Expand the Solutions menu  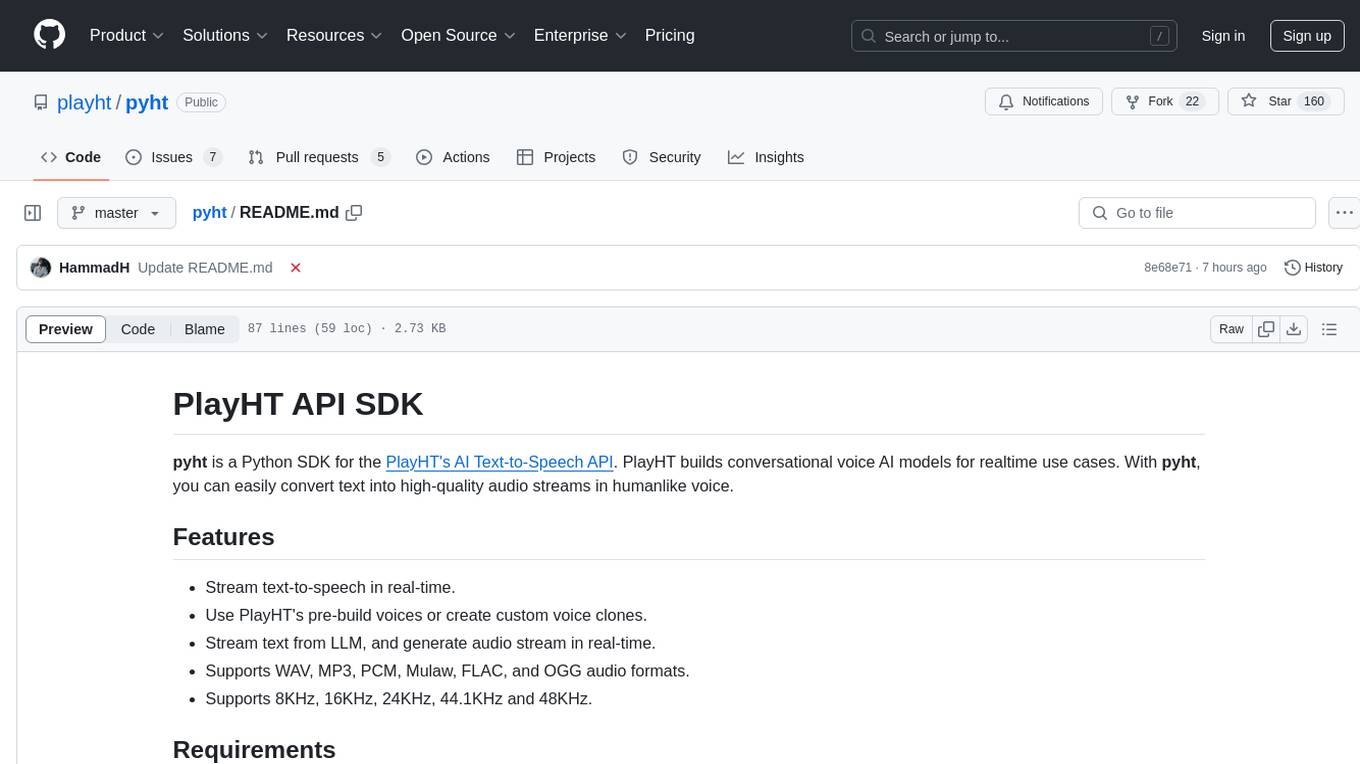[x=225, y=35]
